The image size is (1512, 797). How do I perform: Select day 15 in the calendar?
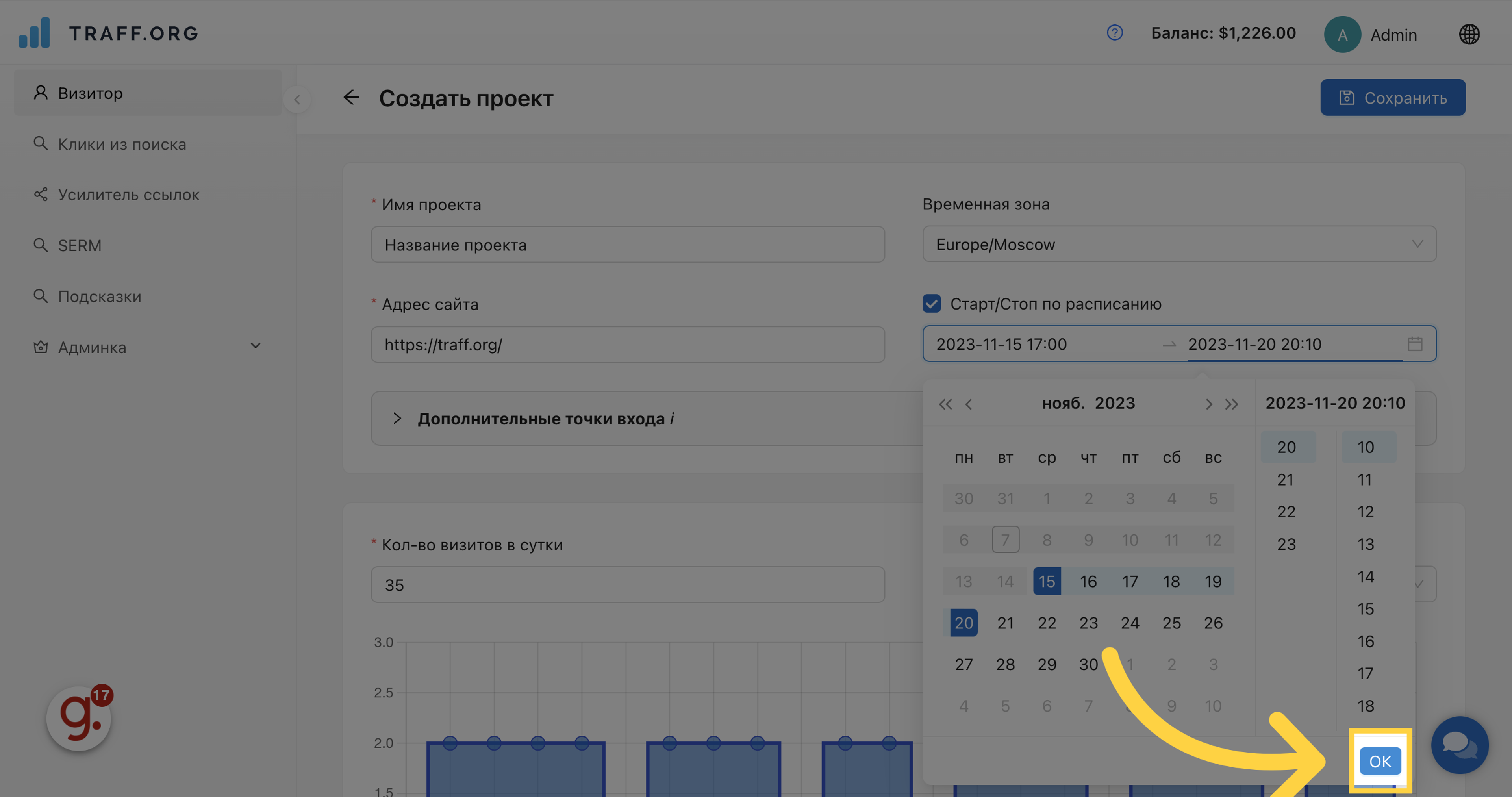point(1047,581)
